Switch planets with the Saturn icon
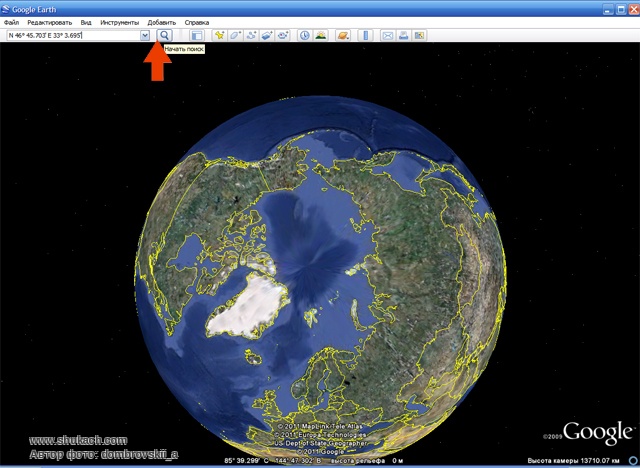The image size is (640, 468). click(x=343, y=35)
